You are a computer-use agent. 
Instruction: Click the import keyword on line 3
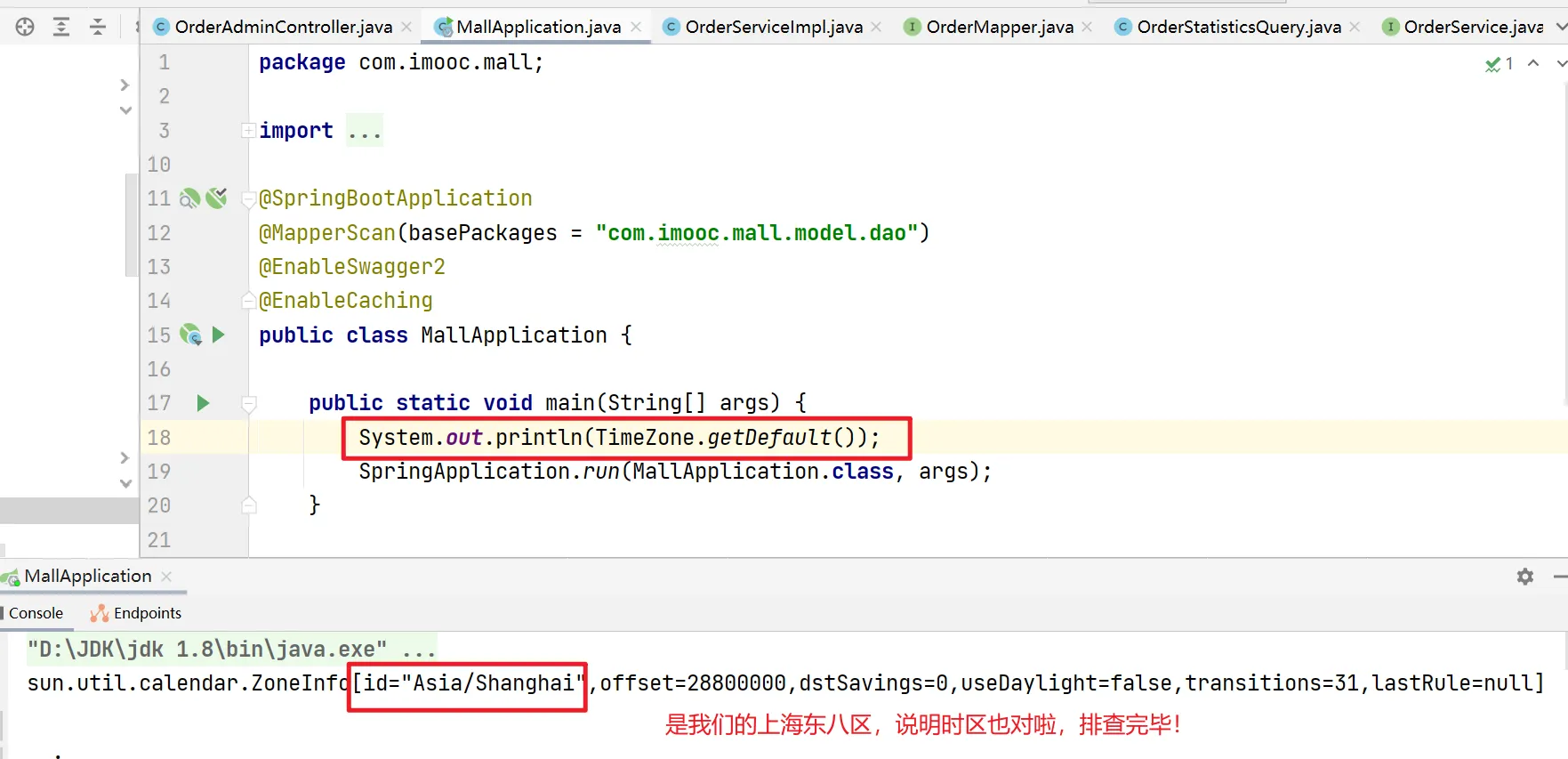click(296, 131)
